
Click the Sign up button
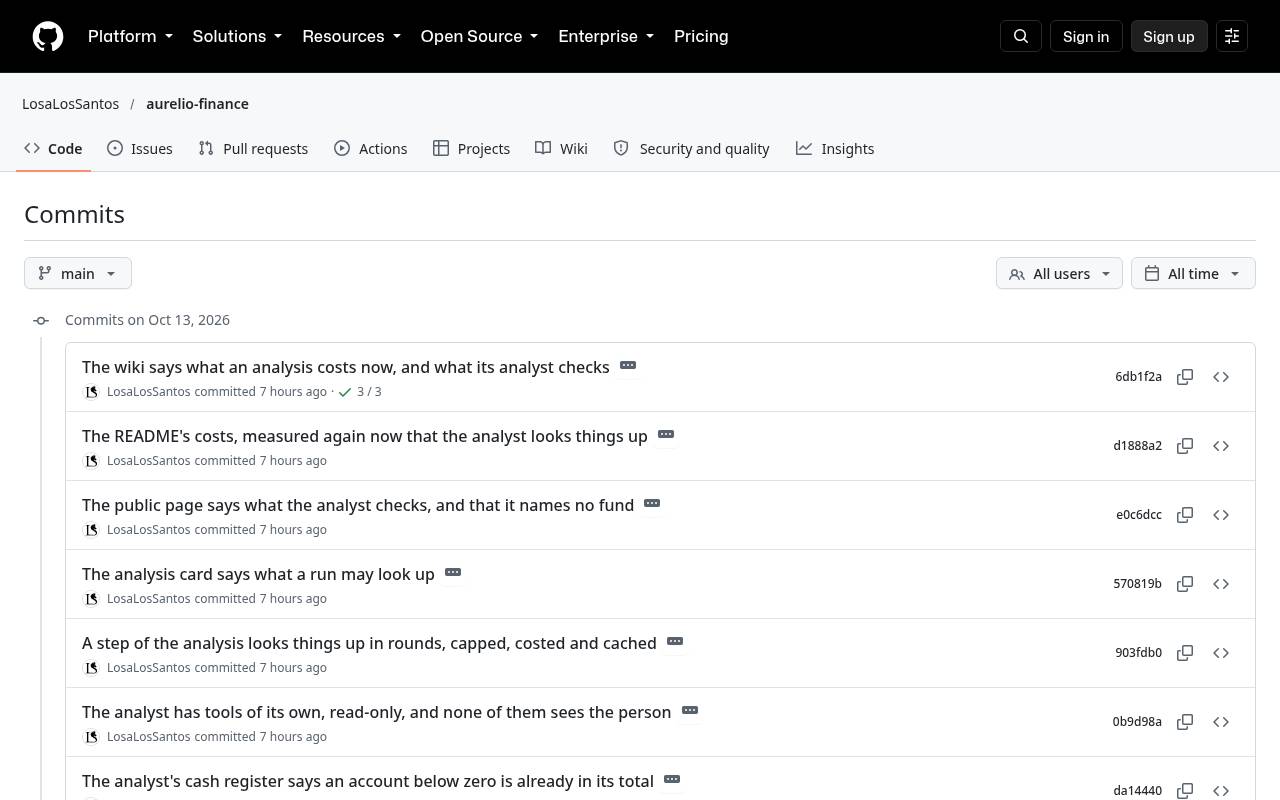[x=1169, y=36]
